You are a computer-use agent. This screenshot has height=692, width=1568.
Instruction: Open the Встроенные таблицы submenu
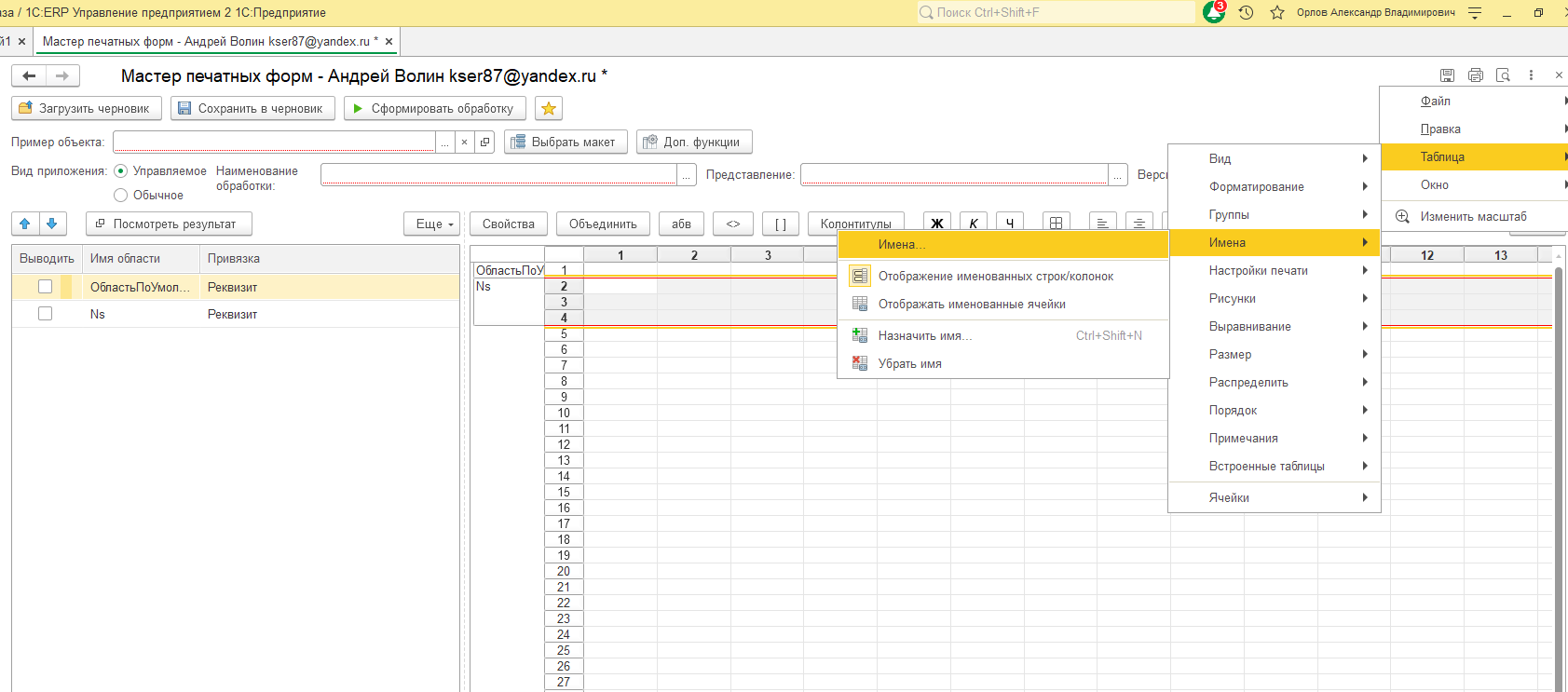1274,466
